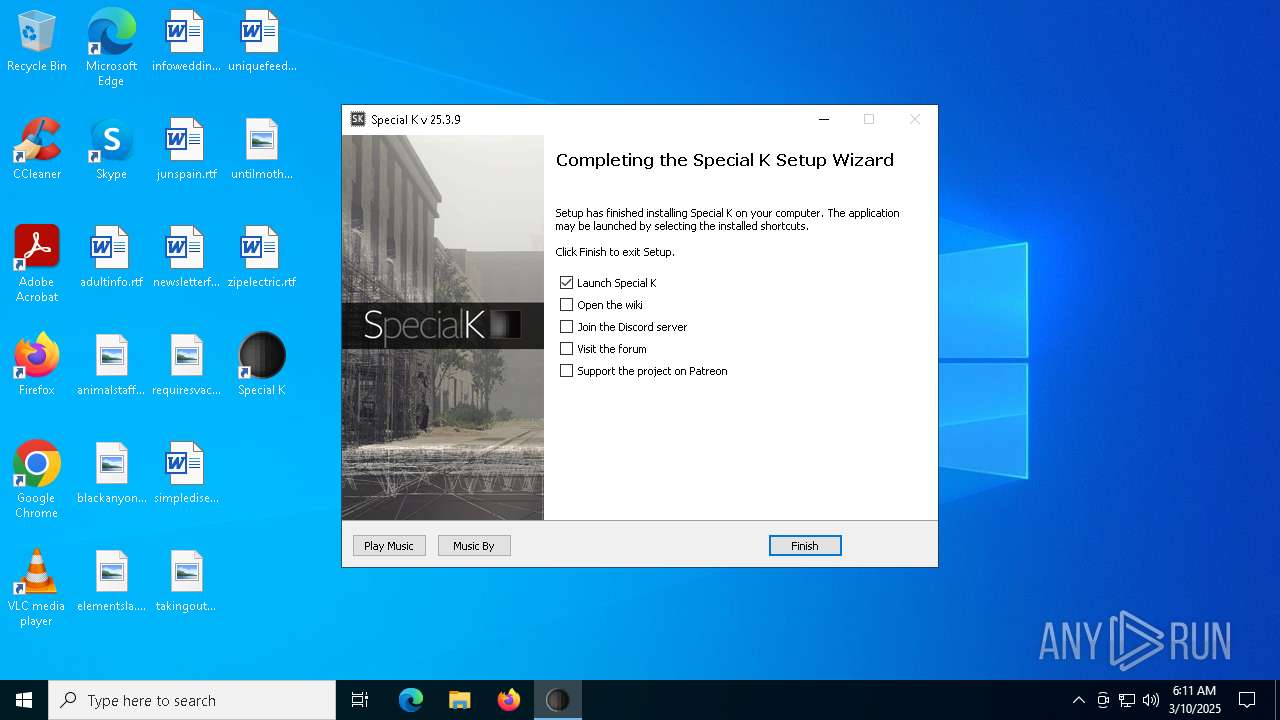Image resolution: width=1280 pixels, height=720 pixels.
Task: Check the Open the wiki option
Action: tap(567, 305)
